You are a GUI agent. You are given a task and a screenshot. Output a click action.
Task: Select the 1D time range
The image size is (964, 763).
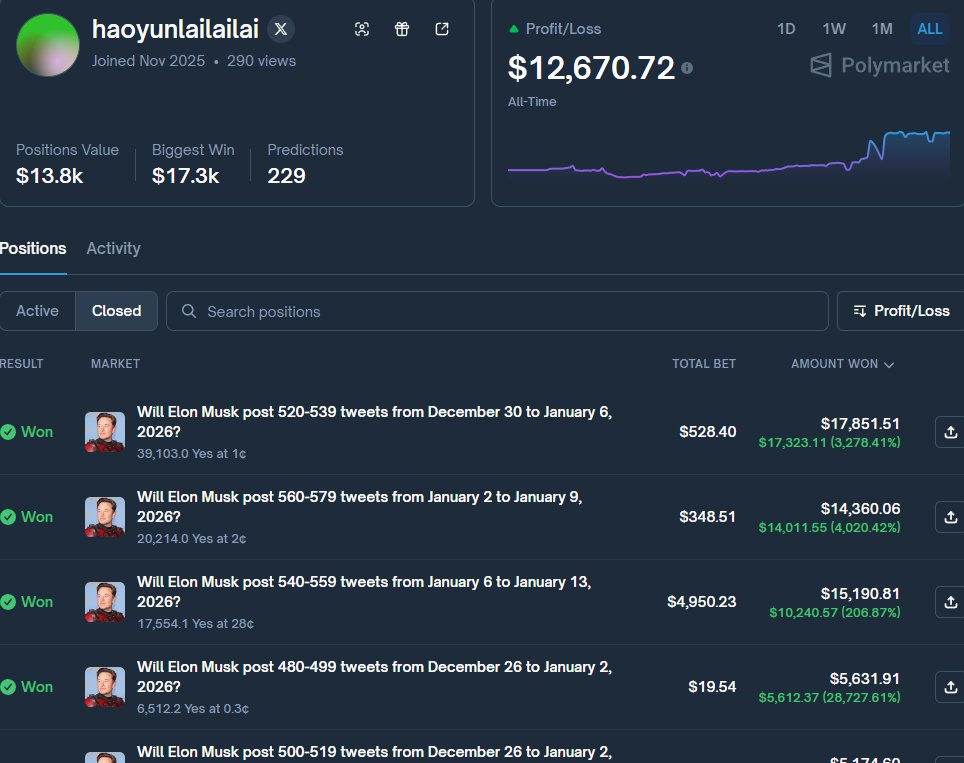click(x=786, y=29)
